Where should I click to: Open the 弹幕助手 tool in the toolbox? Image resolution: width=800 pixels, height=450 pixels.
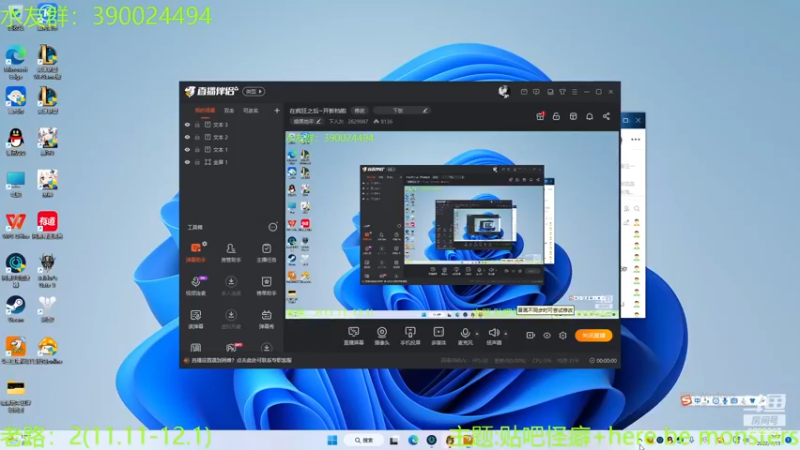(196, 252)
